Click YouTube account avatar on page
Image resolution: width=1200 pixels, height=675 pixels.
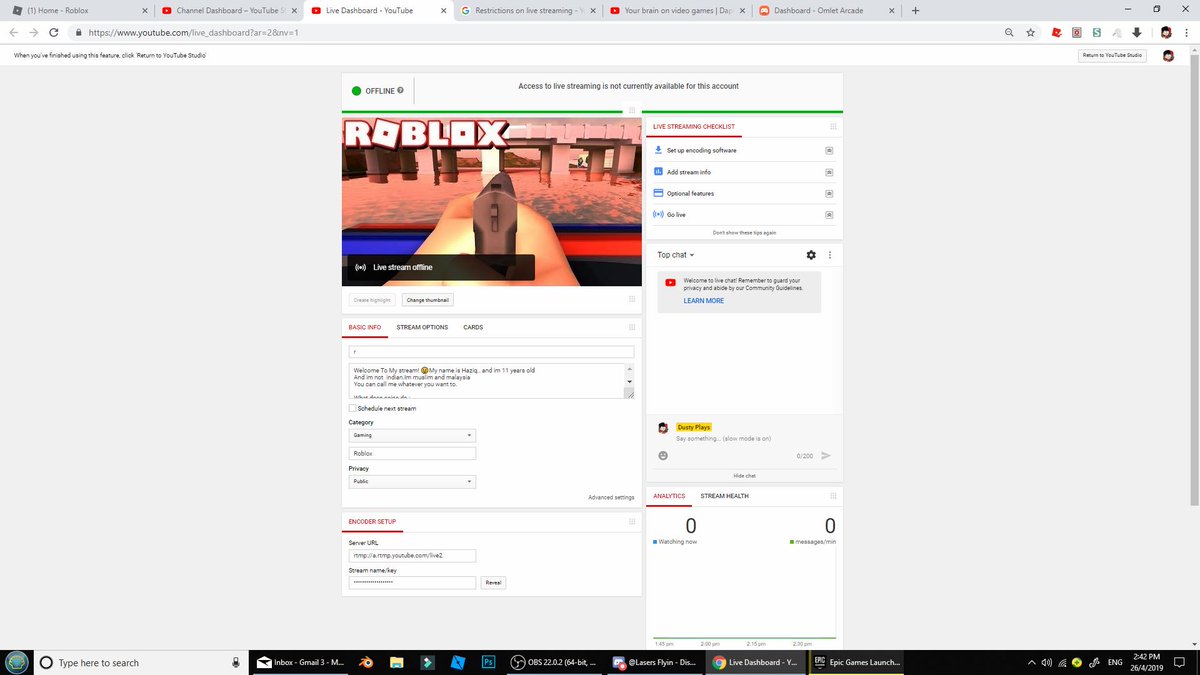(x=1168, y=56)
